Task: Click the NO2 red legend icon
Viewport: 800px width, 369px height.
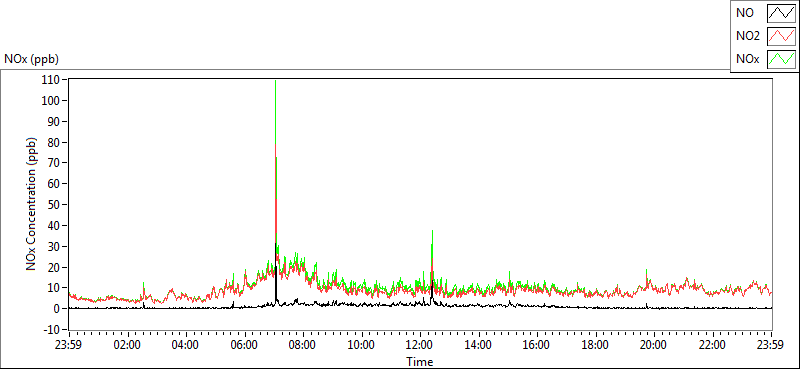Action: [782, 37]
